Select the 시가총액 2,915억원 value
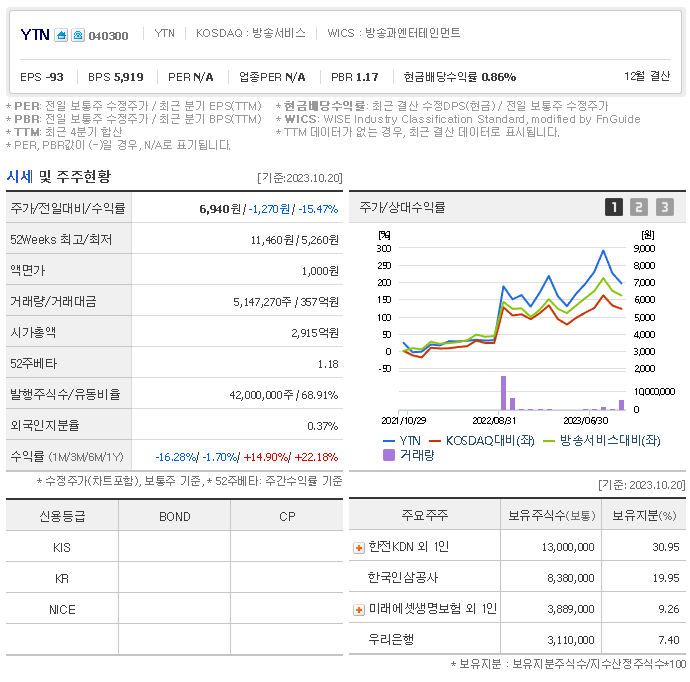Image resolution: width=690 pixels, height=682 pixels. tap(315, 333)
